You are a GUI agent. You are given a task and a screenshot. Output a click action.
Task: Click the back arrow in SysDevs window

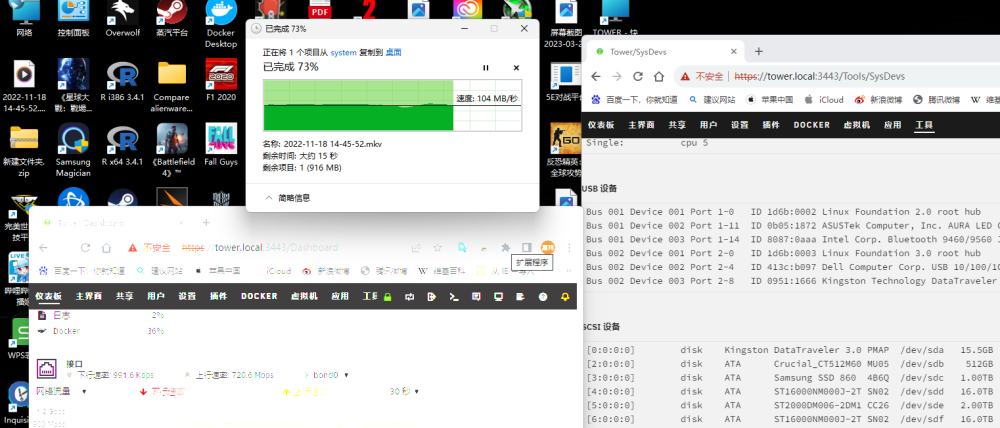pyautogui.click(x=596, y=76)
